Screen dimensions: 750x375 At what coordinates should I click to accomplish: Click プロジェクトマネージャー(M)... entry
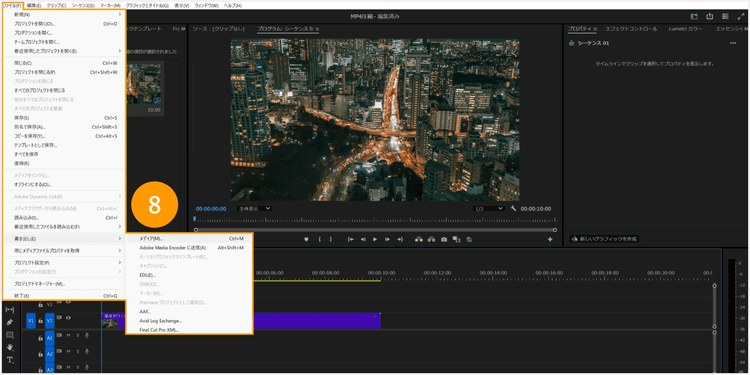click(x=65, y=284)
